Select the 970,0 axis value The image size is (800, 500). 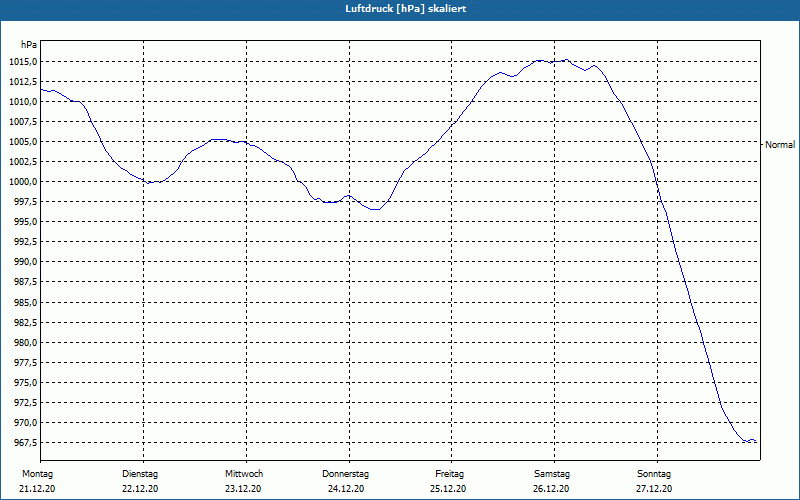[25, 422]
